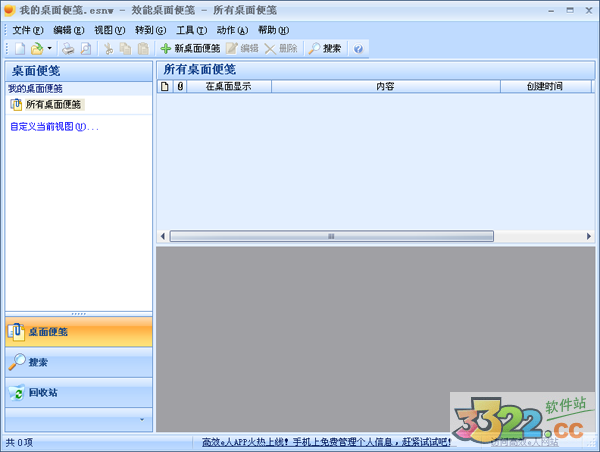Click the Print toolbar icon
The image size is (600, 452).
click(x=68, y=49)
